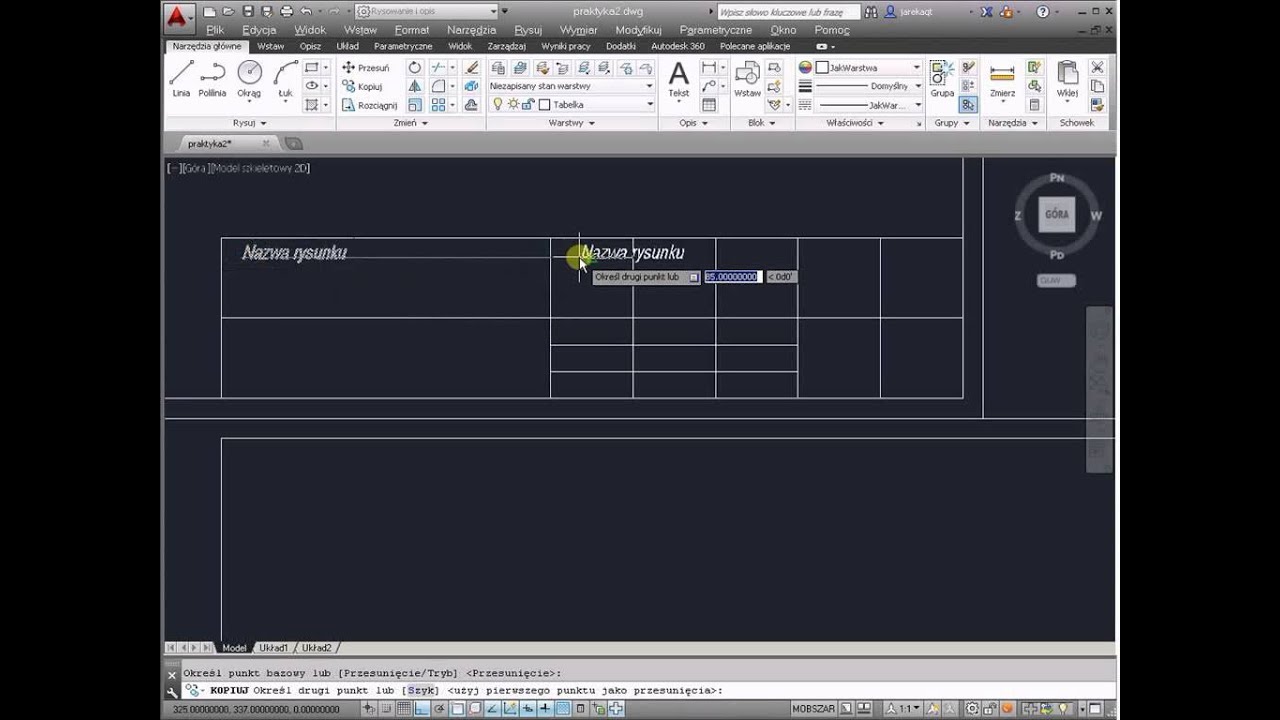Image resolution: width=1280 pixels, height=720 pixels.
Task: Open the Wymiar menu
Action: 579,30
